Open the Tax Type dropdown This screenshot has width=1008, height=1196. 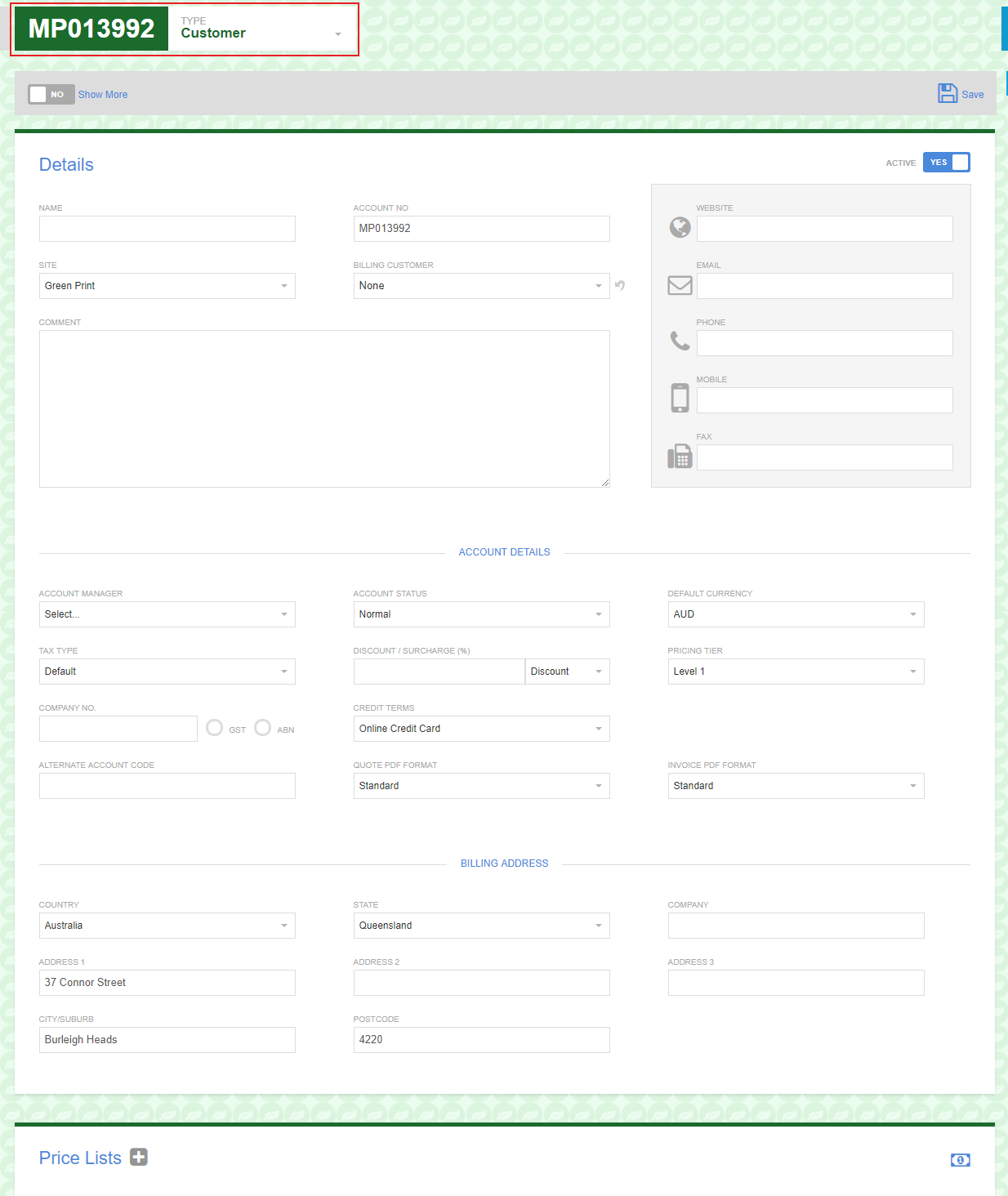pos(167,672)
